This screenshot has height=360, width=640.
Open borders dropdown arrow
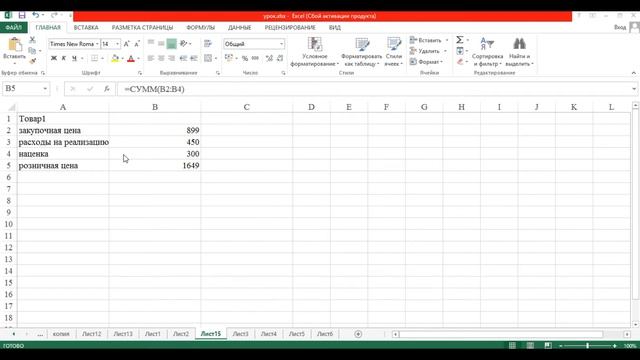click(102, 58)
